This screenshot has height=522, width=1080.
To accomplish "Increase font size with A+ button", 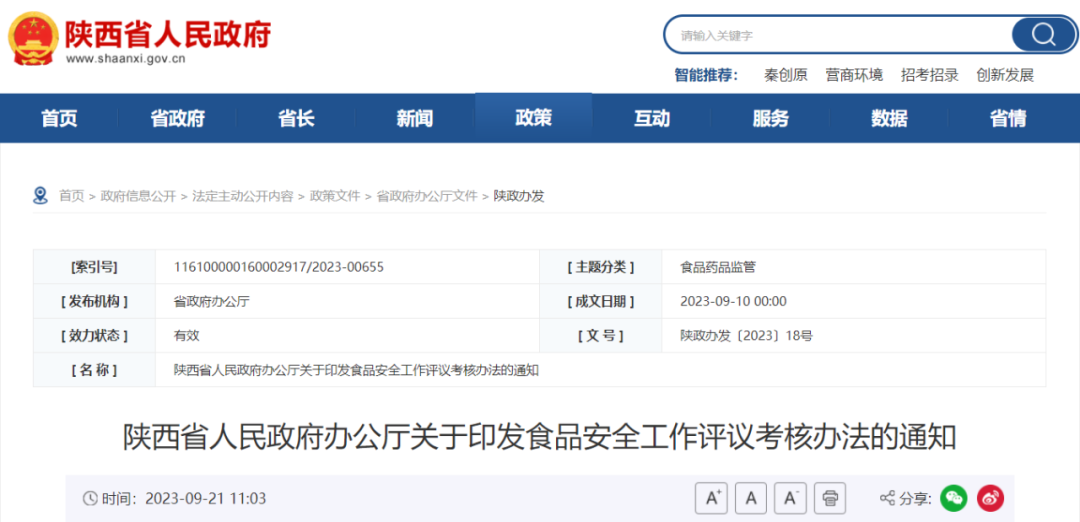I will coord(711,498).
